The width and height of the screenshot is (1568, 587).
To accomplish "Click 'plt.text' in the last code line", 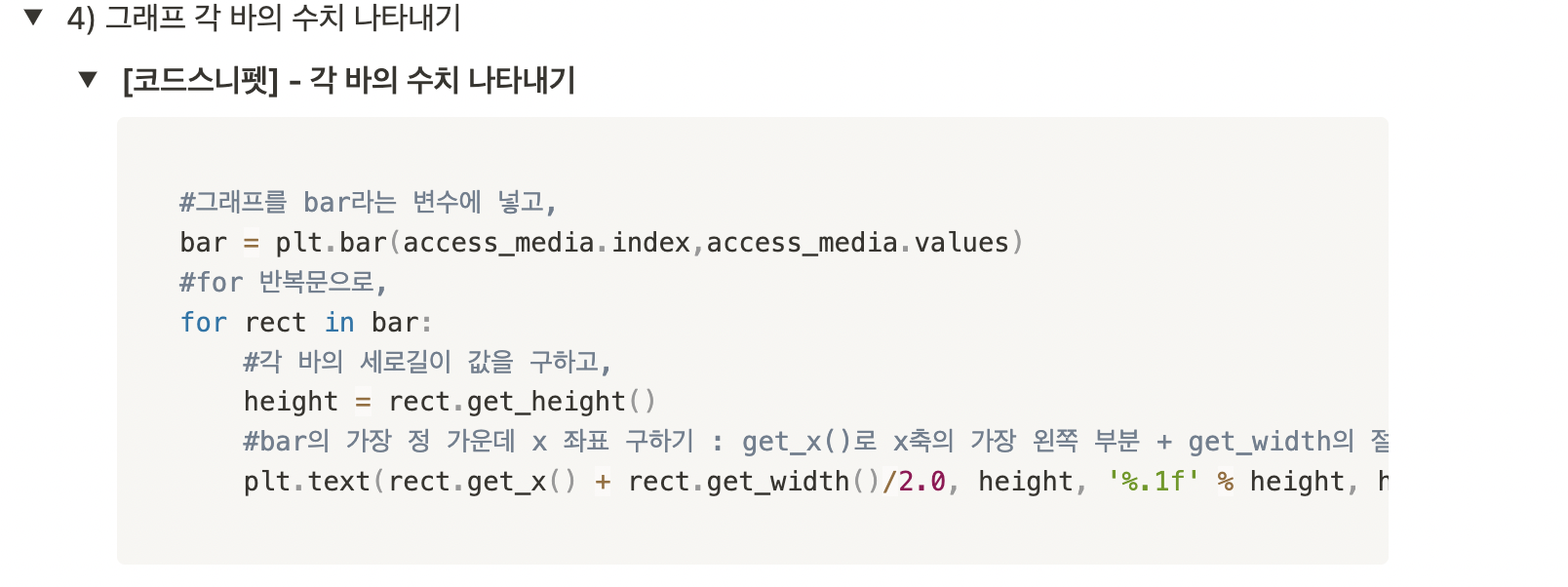I will click(306, 481).
